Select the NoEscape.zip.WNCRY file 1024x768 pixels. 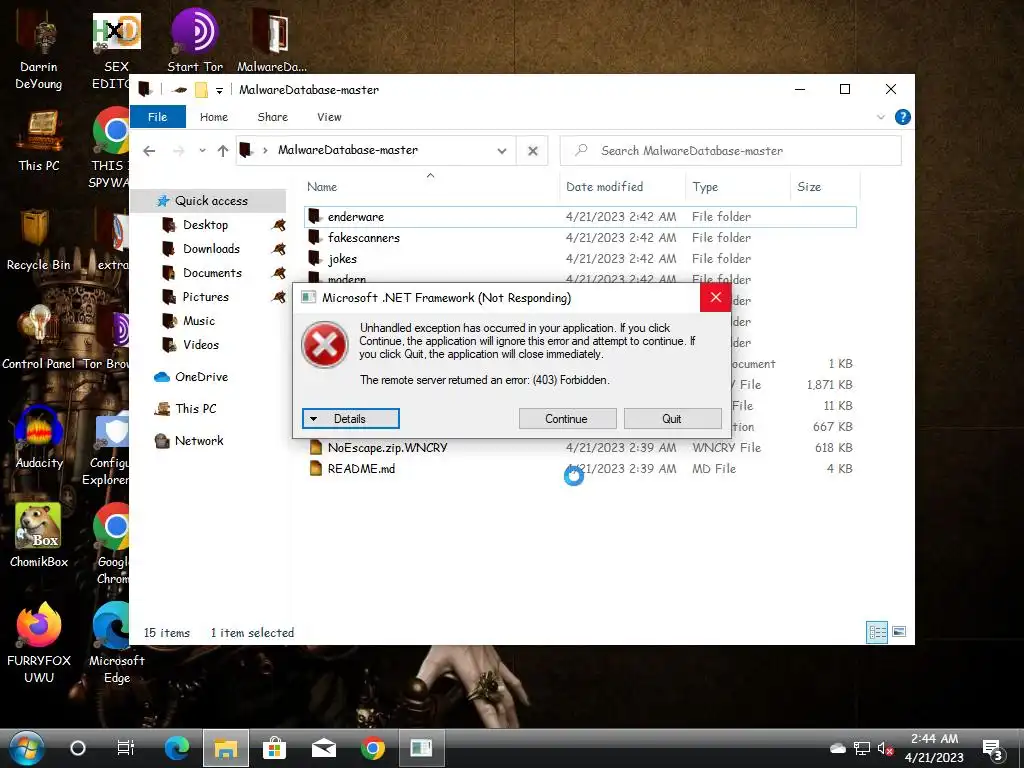coord(580,447)
